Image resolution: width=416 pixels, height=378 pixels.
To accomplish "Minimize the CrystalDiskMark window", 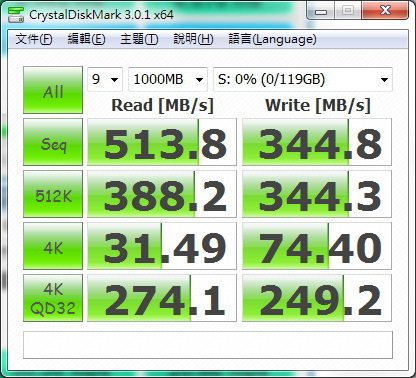I will point(321,12).
